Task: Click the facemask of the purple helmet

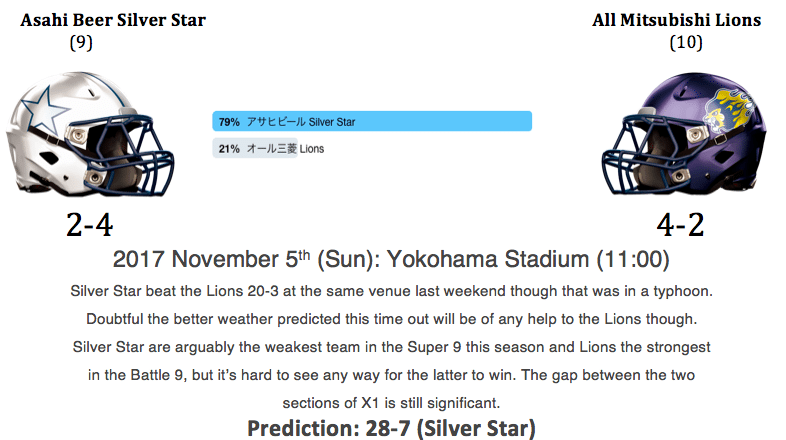Action: tap(643, 155)
